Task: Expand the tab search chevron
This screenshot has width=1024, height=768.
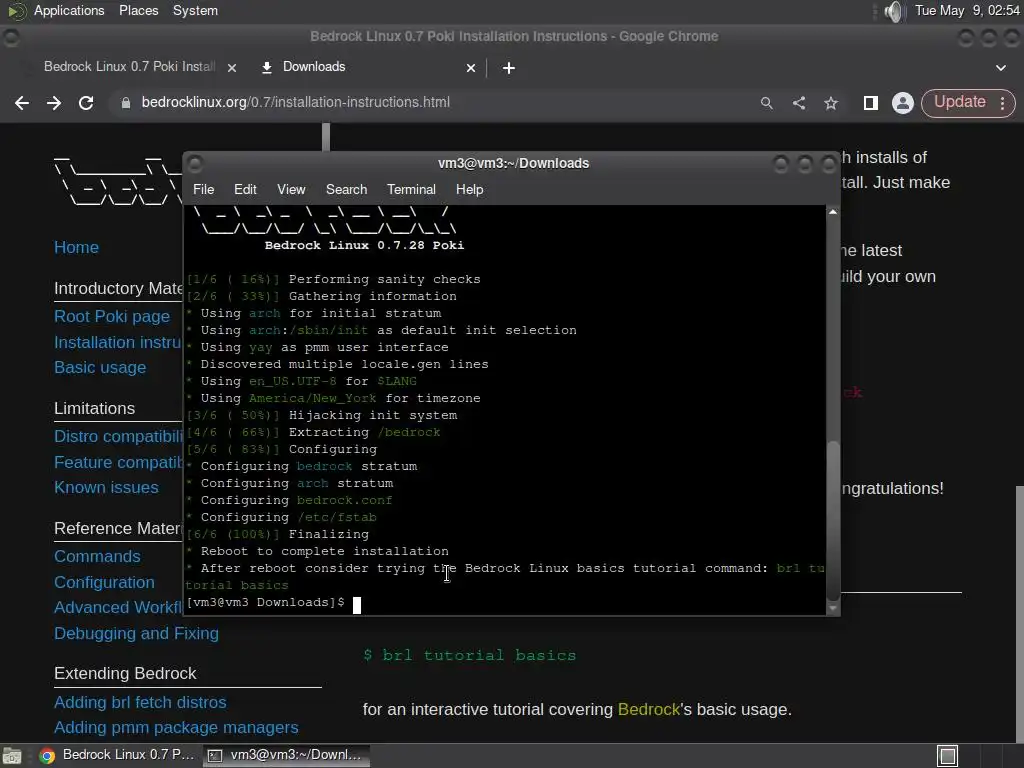Action: [1000, 68]
